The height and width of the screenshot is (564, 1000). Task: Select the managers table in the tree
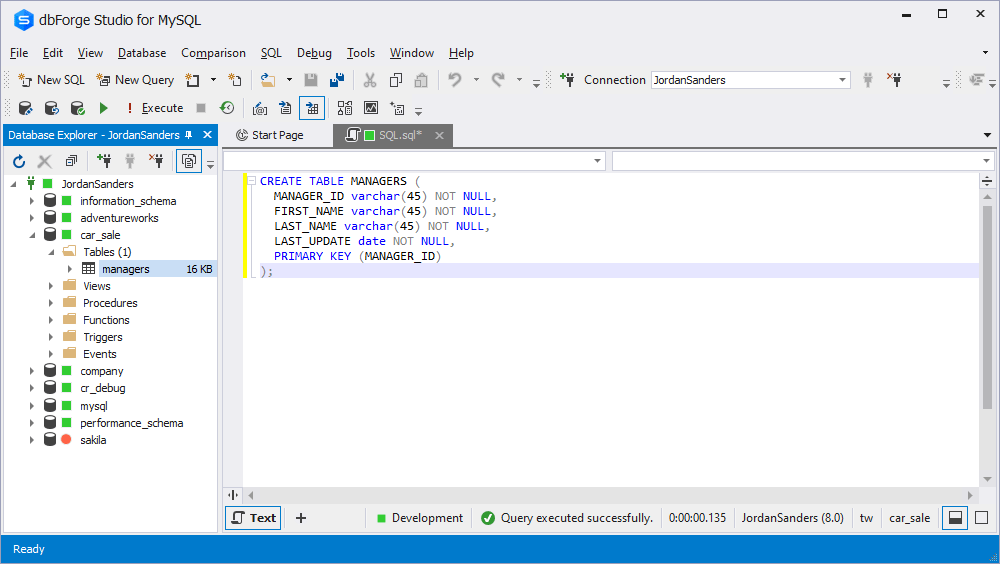(x=126, y=269)
